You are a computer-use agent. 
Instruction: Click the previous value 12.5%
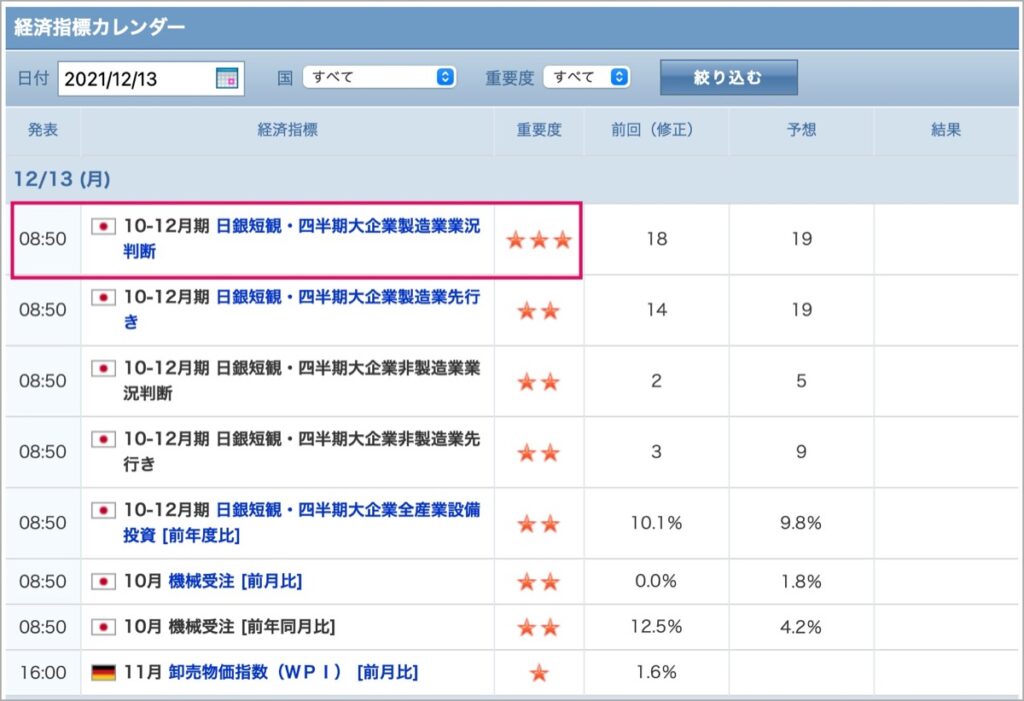[656, 627]
